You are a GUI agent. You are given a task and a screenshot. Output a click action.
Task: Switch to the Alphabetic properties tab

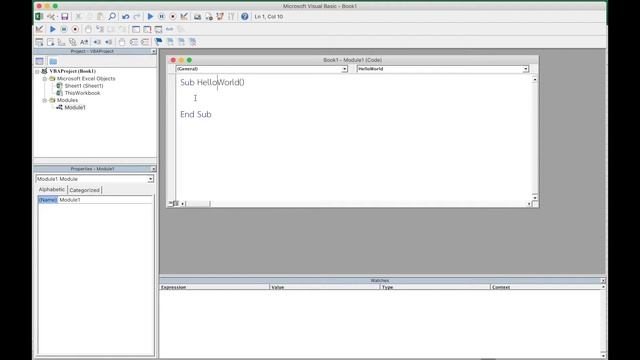point(52,190)
